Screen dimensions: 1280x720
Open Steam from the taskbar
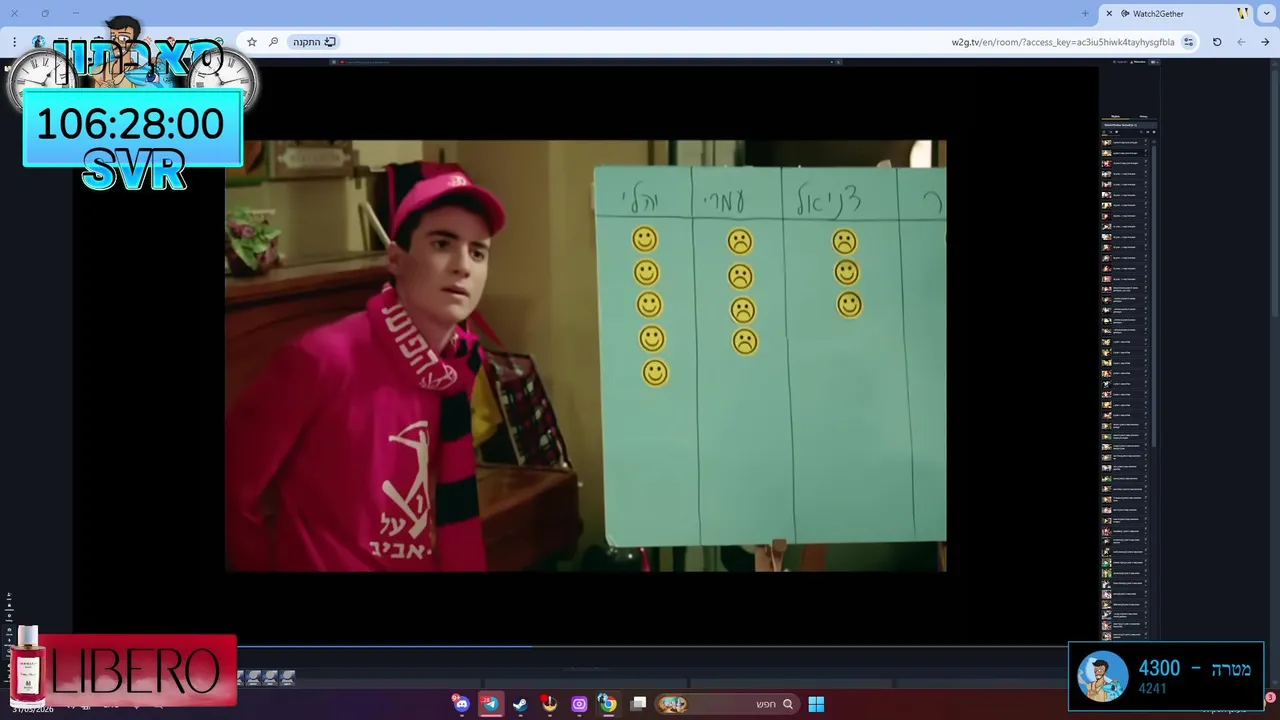click(520, 704)
